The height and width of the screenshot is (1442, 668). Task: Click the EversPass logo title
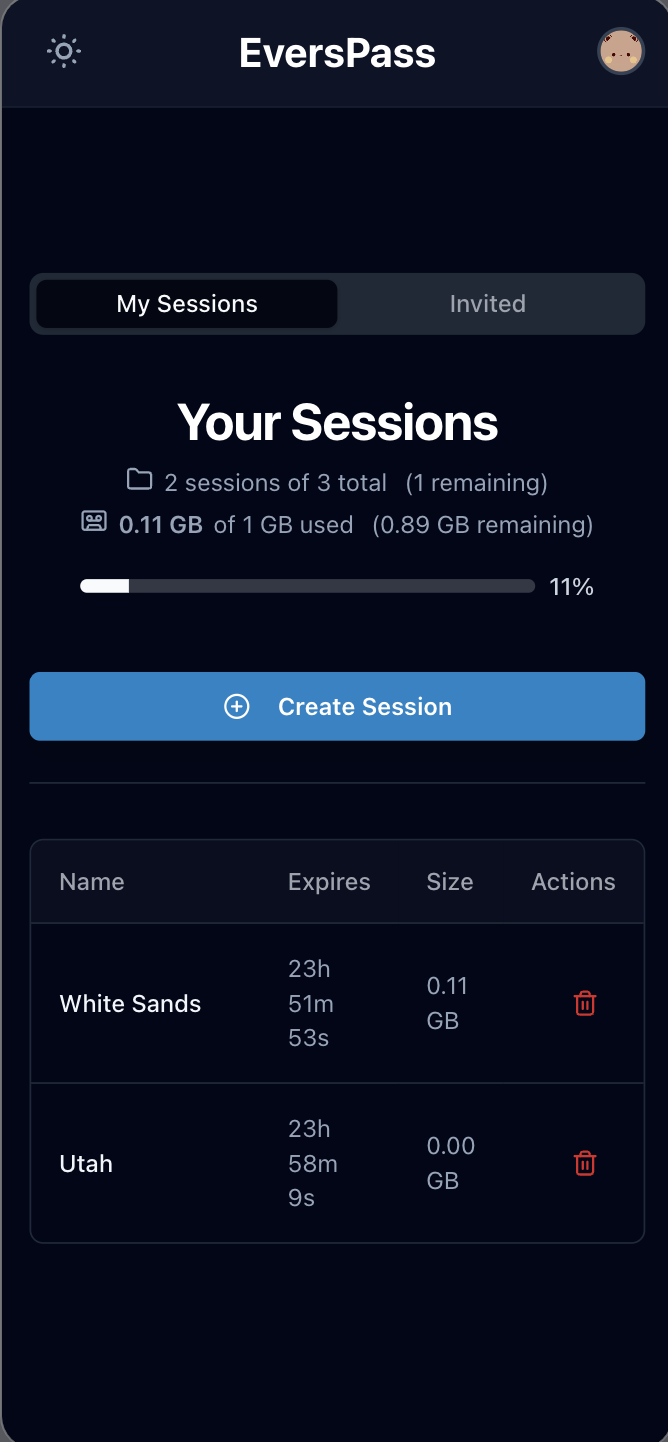(x=336, y=53)
